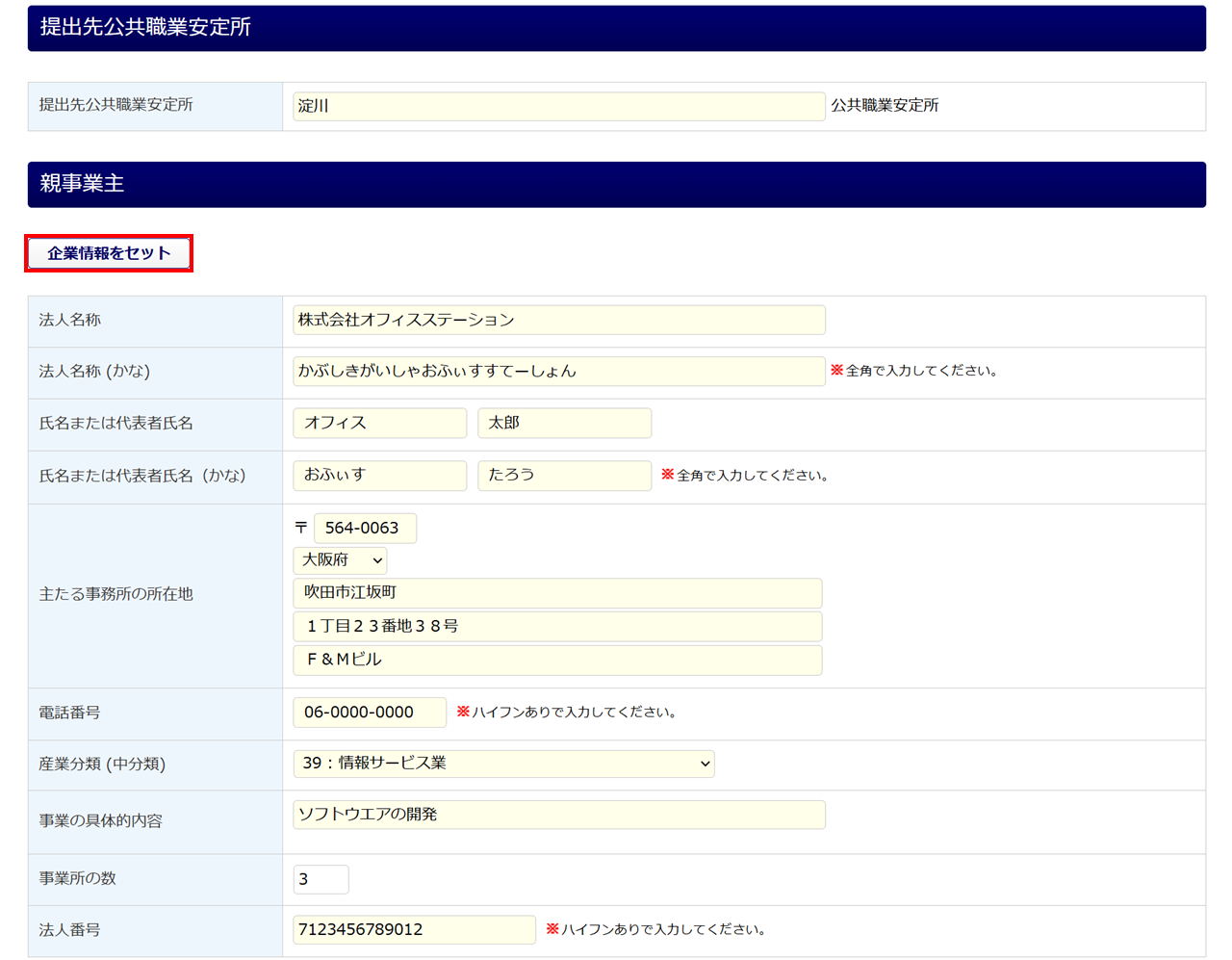Click the 親事業主 section header
The image size is (1232, 960).
[616, 184]
